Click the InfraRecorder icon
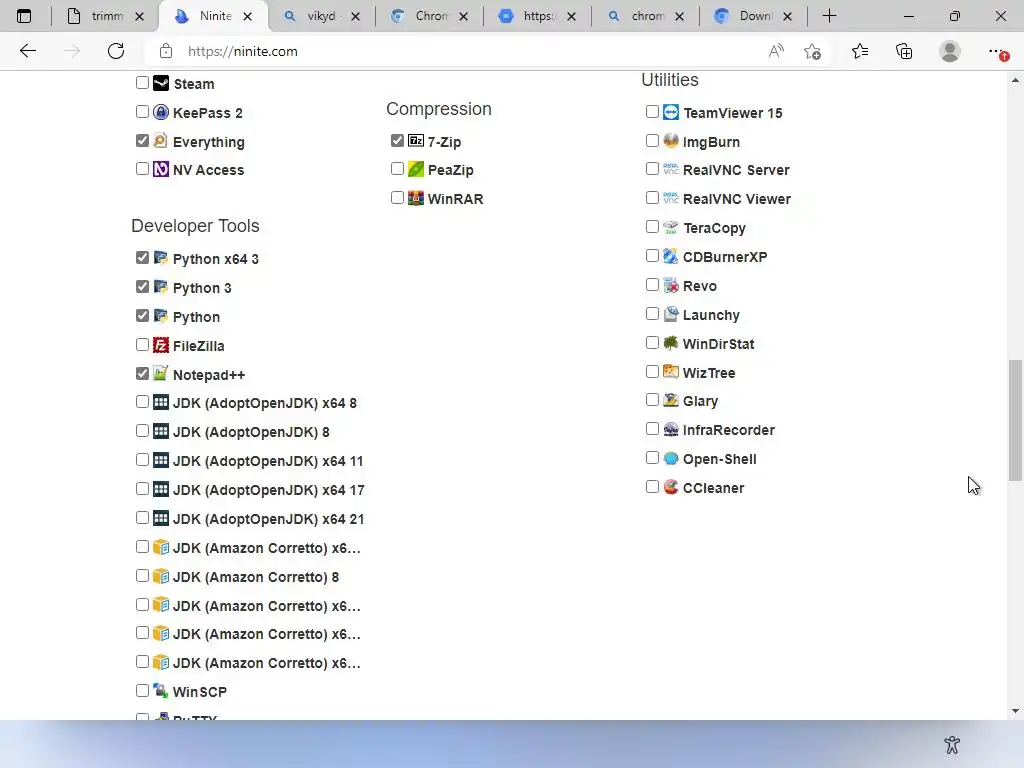This screenshot has height=768, width=1024. (671, 429)
